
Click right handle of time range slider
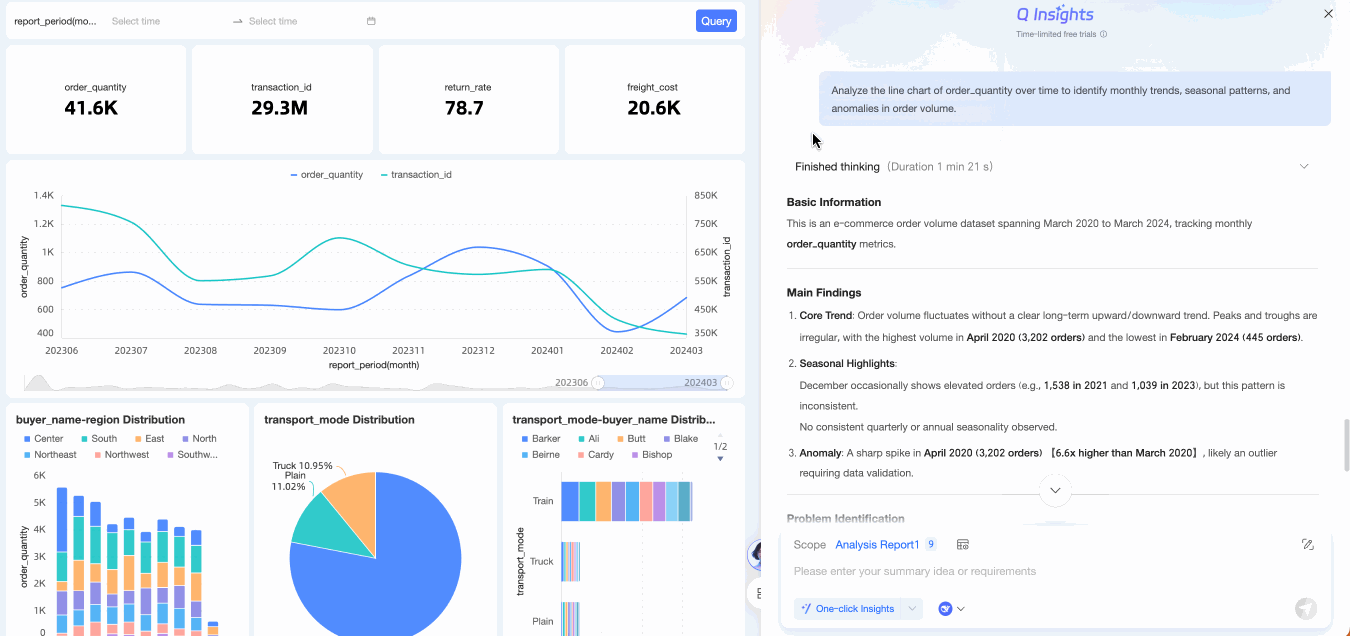[x=727, y=383]
